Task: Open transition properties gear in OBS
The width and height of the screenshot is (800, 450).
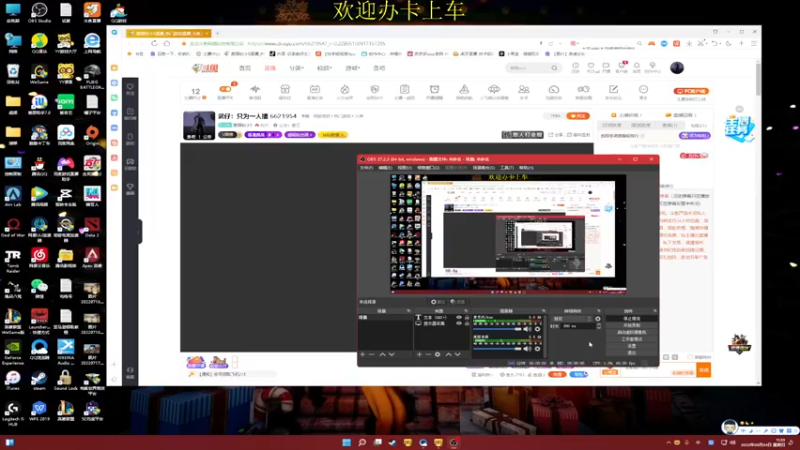Action: click(x=598, y=319)
